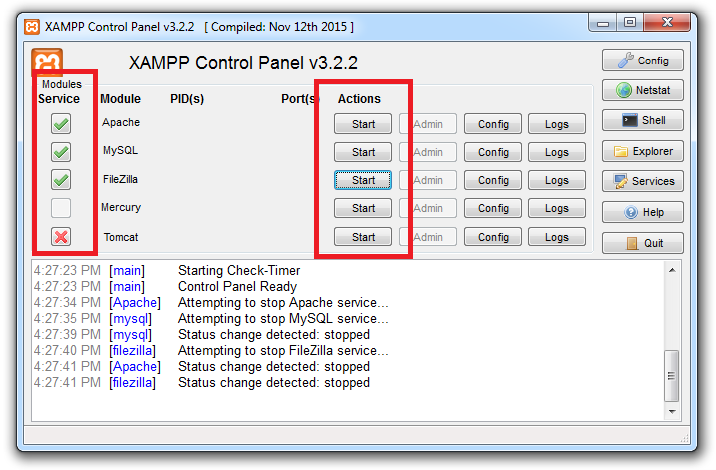Open global Config with wrench icon

pyautogui.click(x=643, y=60)
